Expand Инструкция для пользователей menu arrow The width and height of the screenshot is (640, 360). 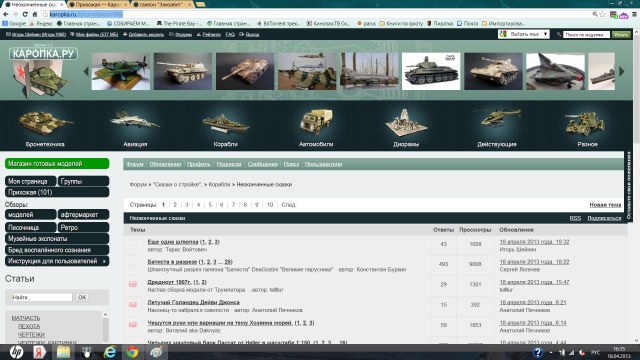tap(104, 261)
